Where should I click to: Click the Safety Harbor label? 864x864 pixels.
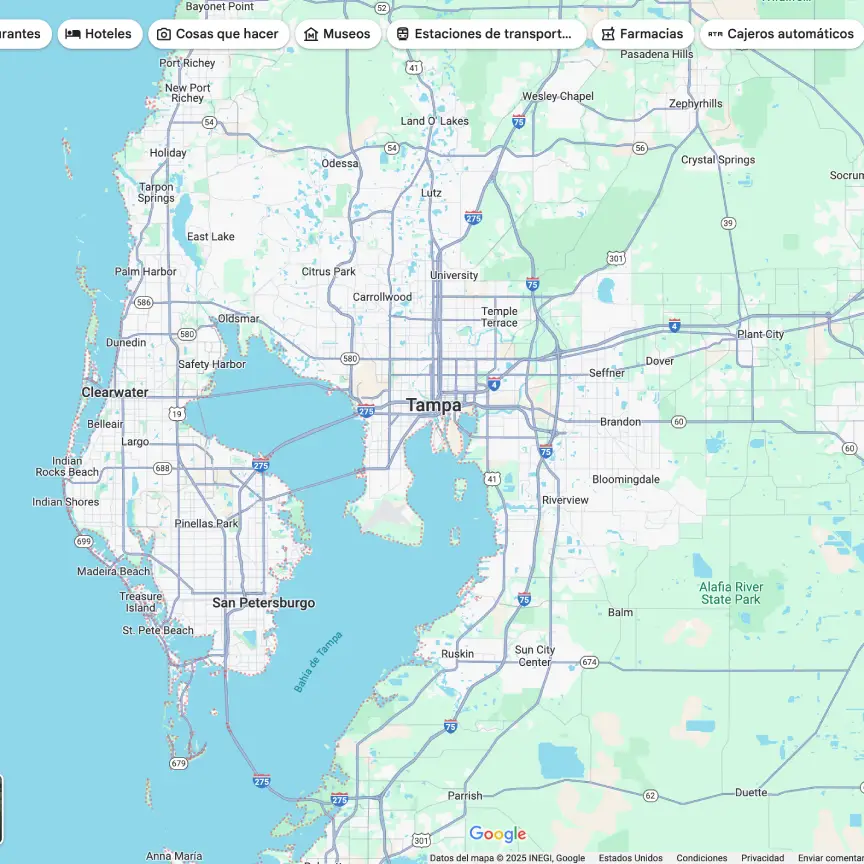(212, 364)
